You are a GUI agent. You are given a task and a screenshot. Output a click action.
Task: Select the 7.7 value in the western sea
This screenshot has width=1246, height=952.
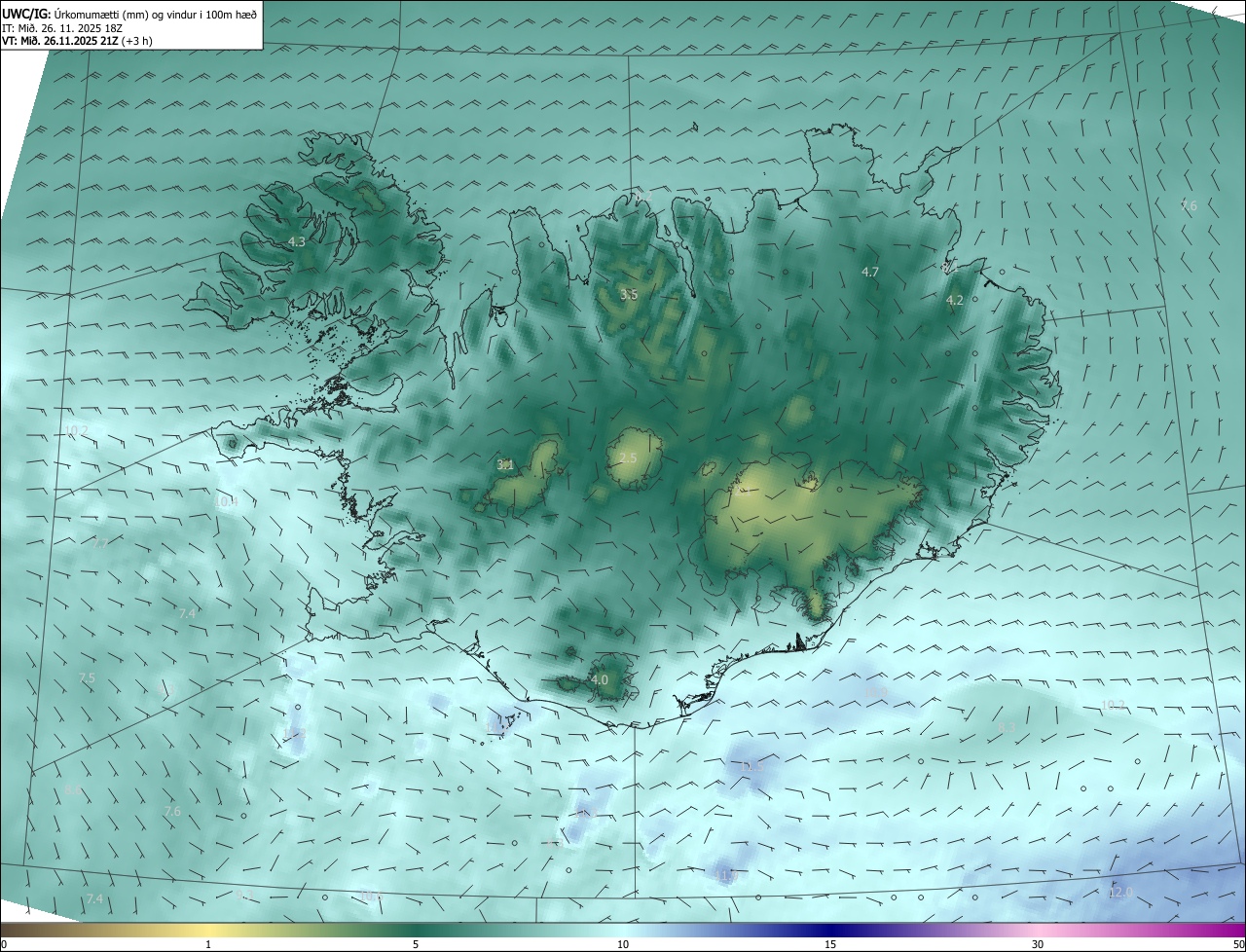pyautogui.click(x=100, y=543)
